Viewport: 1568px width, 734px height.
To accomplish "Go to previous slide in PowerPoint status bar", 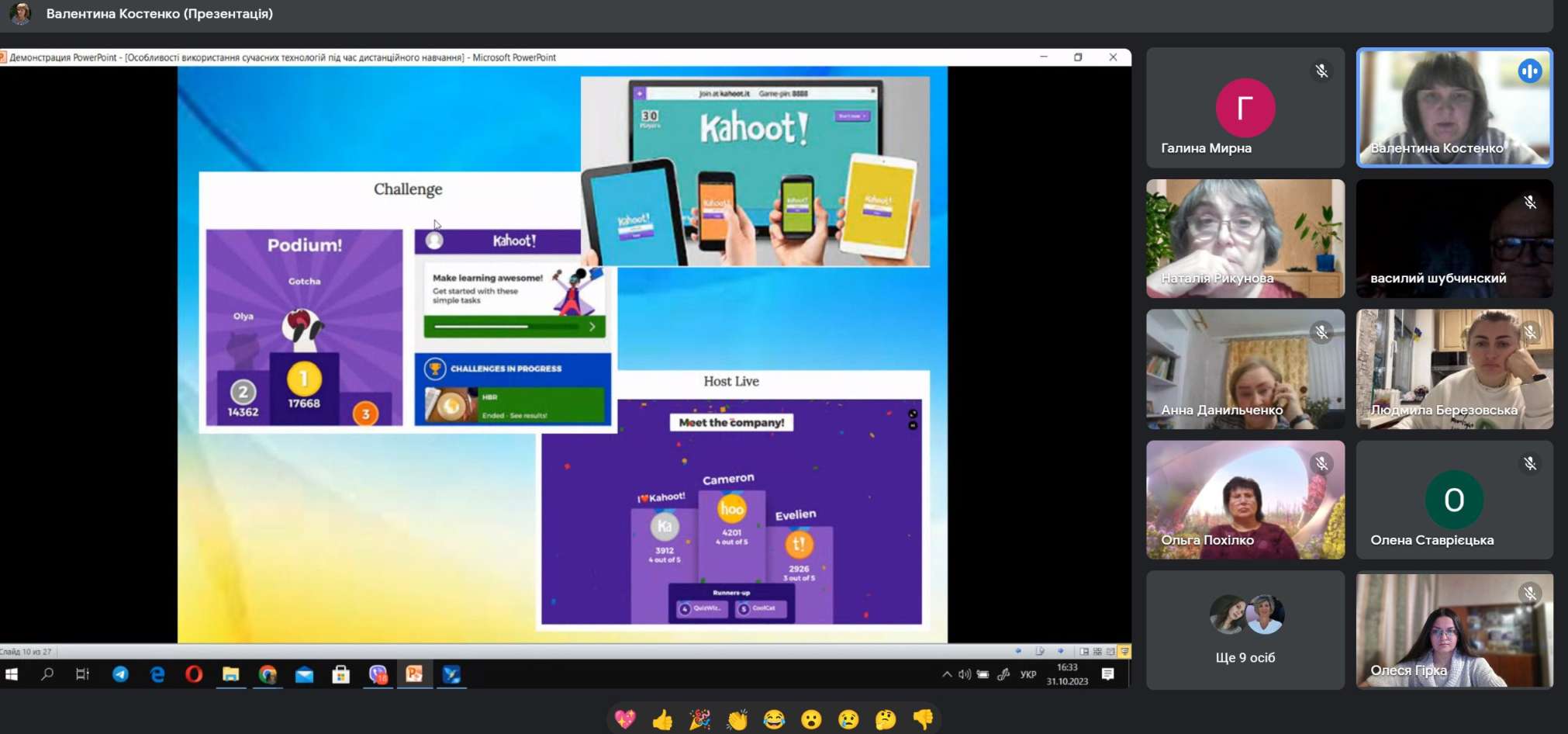I will (1018, 651).
